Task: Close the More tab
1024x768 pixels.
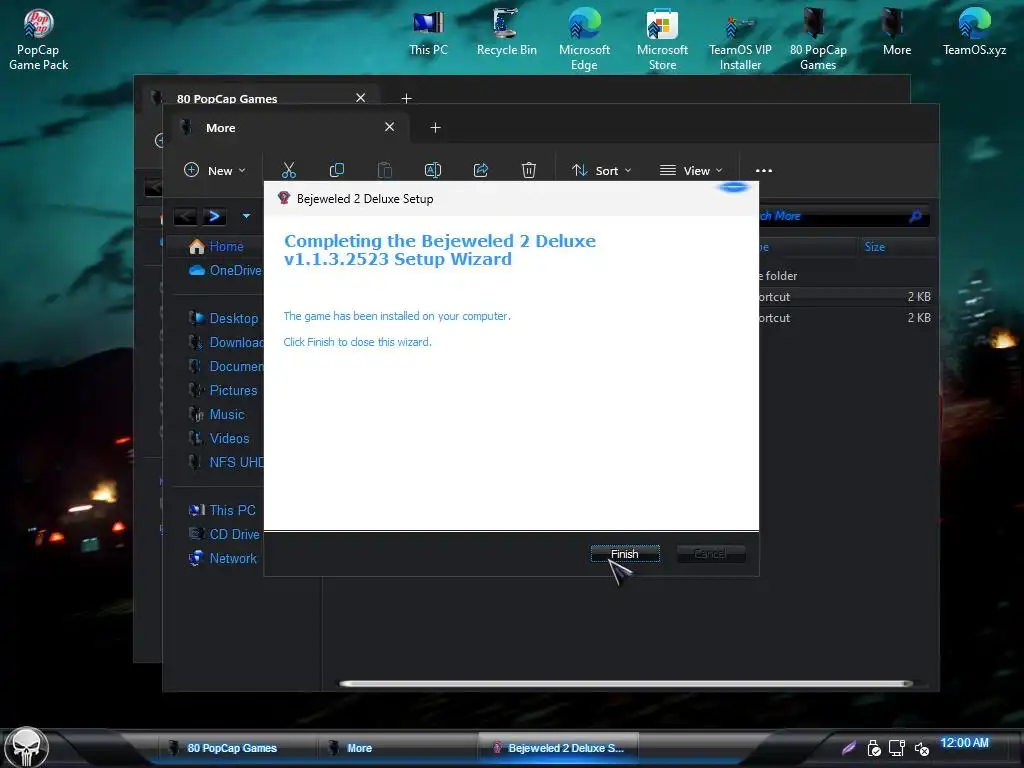Action: pyautogui.click(x=390, y=127)
